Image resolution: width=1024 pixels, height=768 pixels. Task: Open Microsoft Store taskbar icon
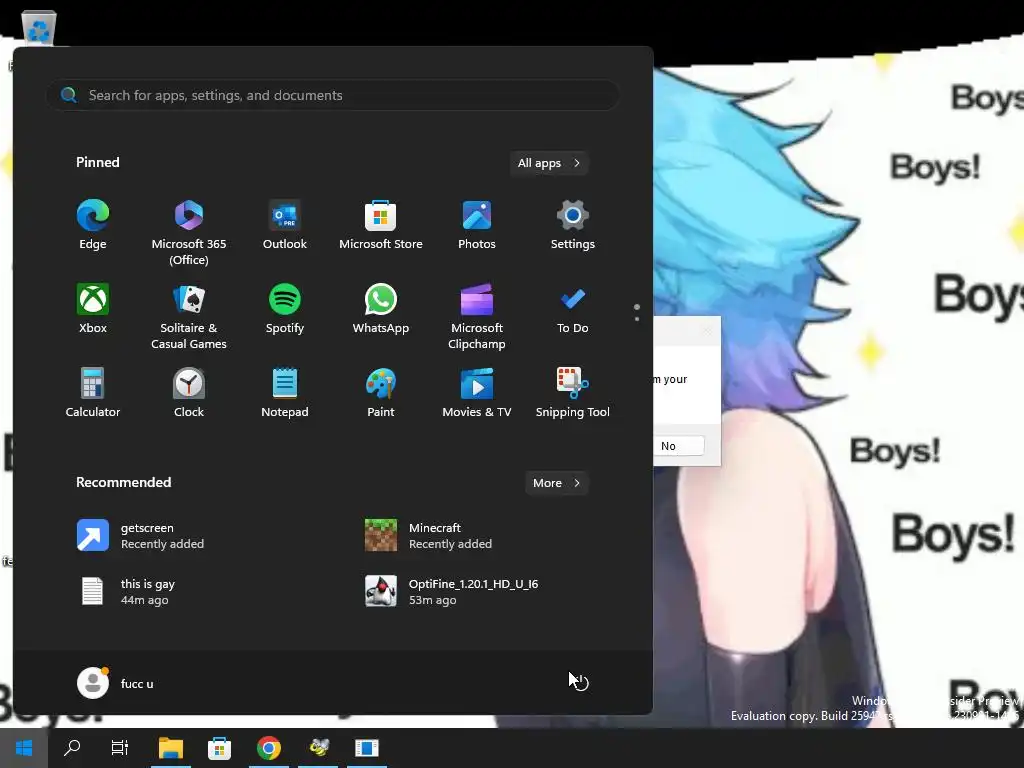(x=219, y=748)
